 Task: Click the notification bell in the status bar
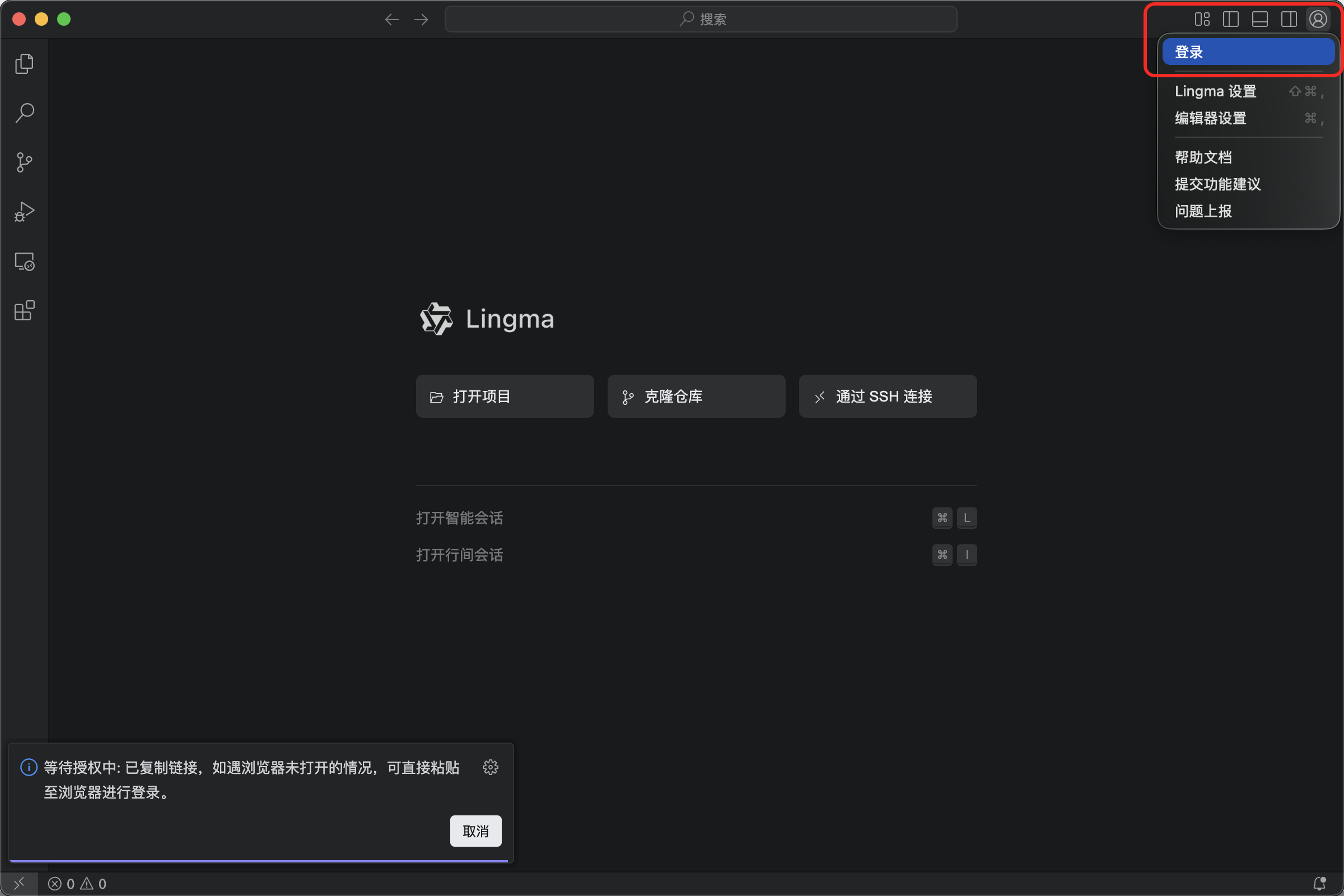click(x=1319, y=884)
